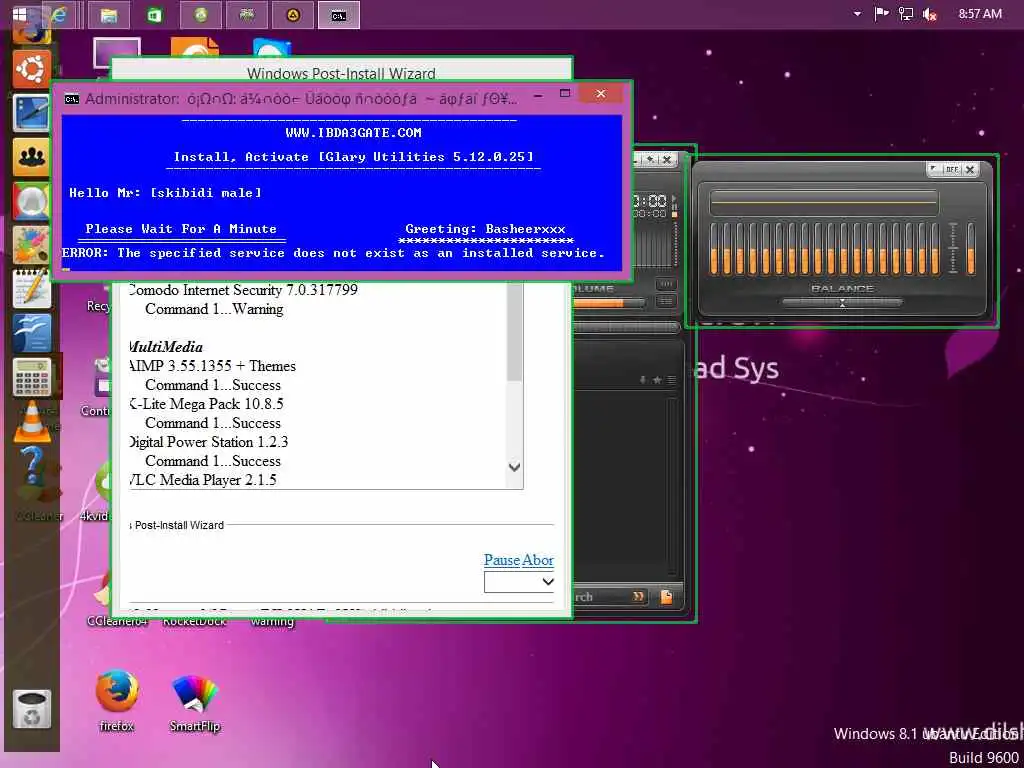Adjust the AIMP volume bar
This screenshot has width=1024, height=768.
pos(609,303)
